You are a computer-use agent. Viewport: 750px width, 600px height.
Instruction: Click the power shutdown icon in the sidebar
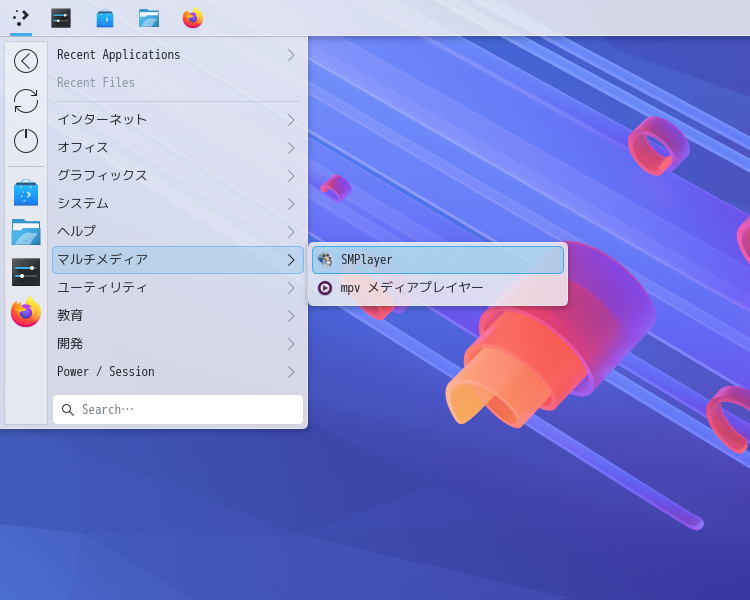[26, 141]
